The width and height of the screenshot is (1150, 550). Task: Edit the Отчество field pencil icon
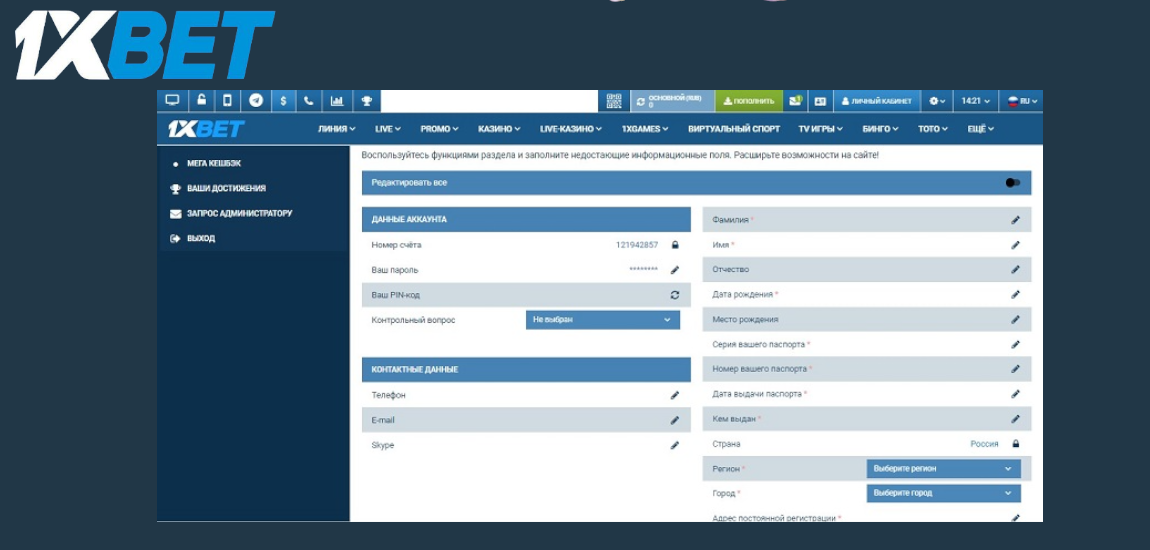coord(1016,270)
